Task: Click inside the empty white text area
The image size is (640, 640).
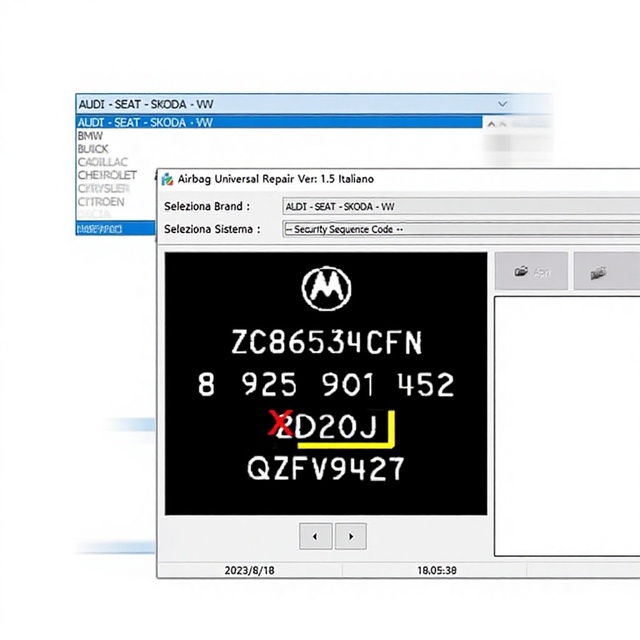Action: click(x=567, y=426)
